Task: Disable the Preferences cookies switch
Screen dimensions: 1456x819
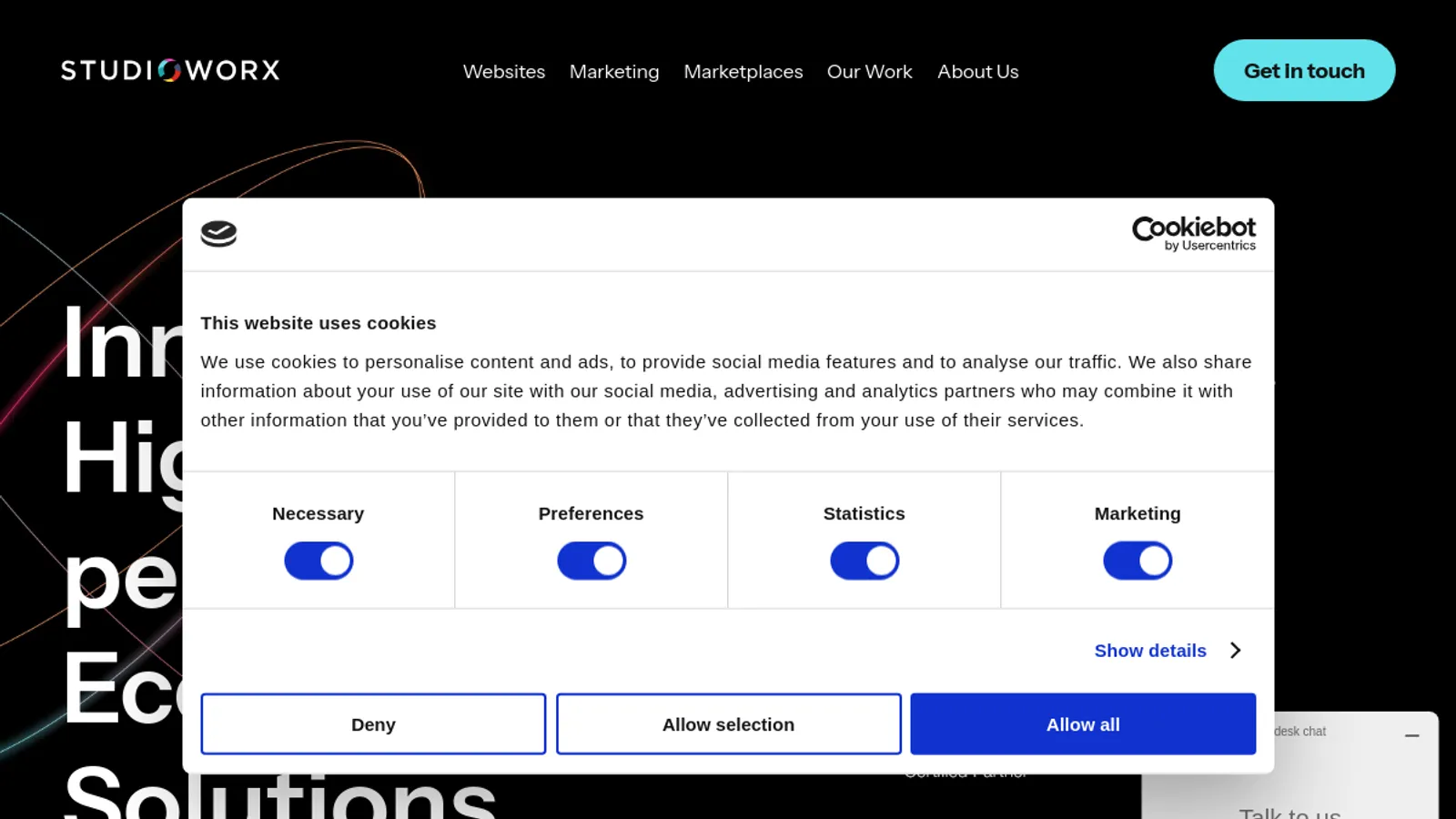Action: (591, 561)
